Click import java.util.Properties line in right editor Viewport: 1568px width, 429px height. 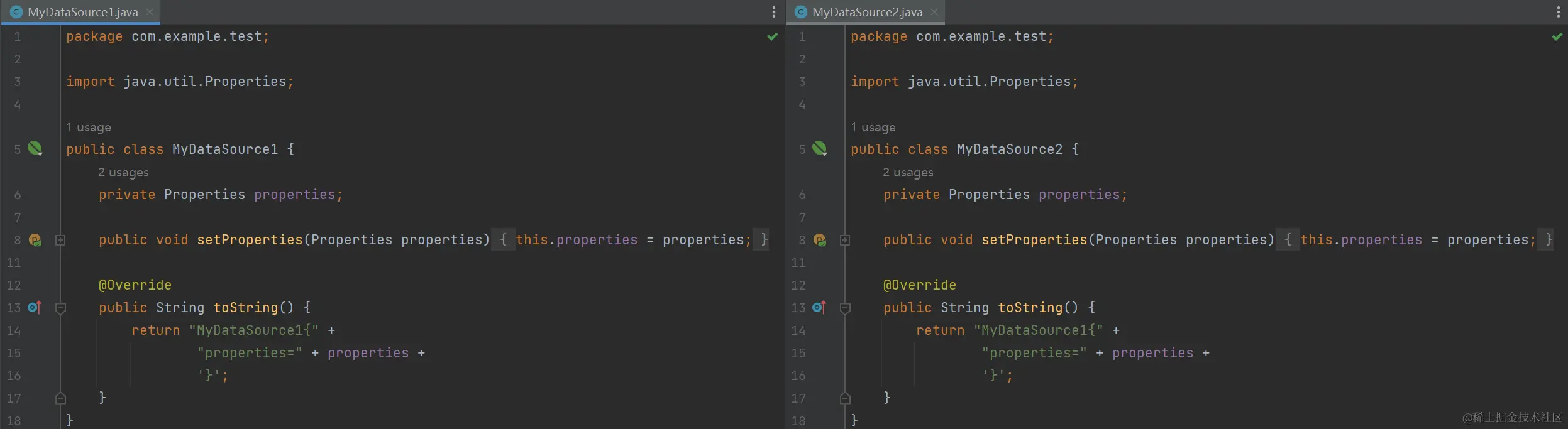coord(964,82)
